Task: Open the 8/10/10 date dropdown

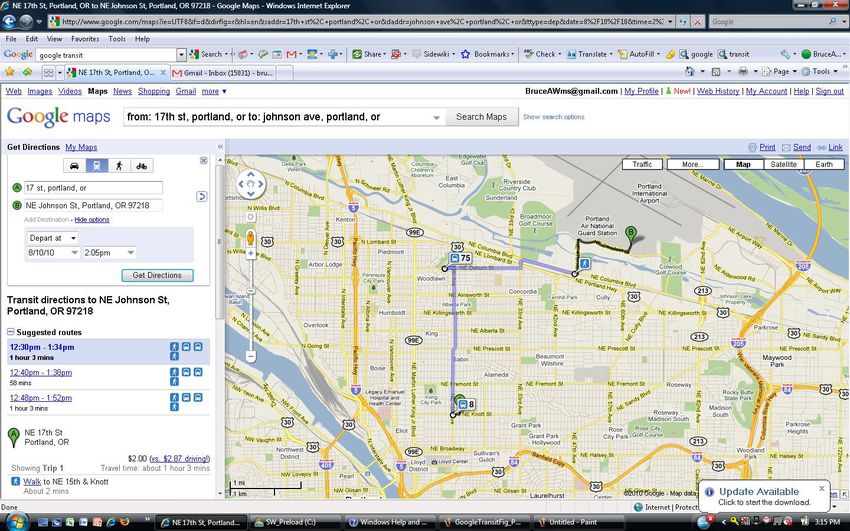Action: 53,252
